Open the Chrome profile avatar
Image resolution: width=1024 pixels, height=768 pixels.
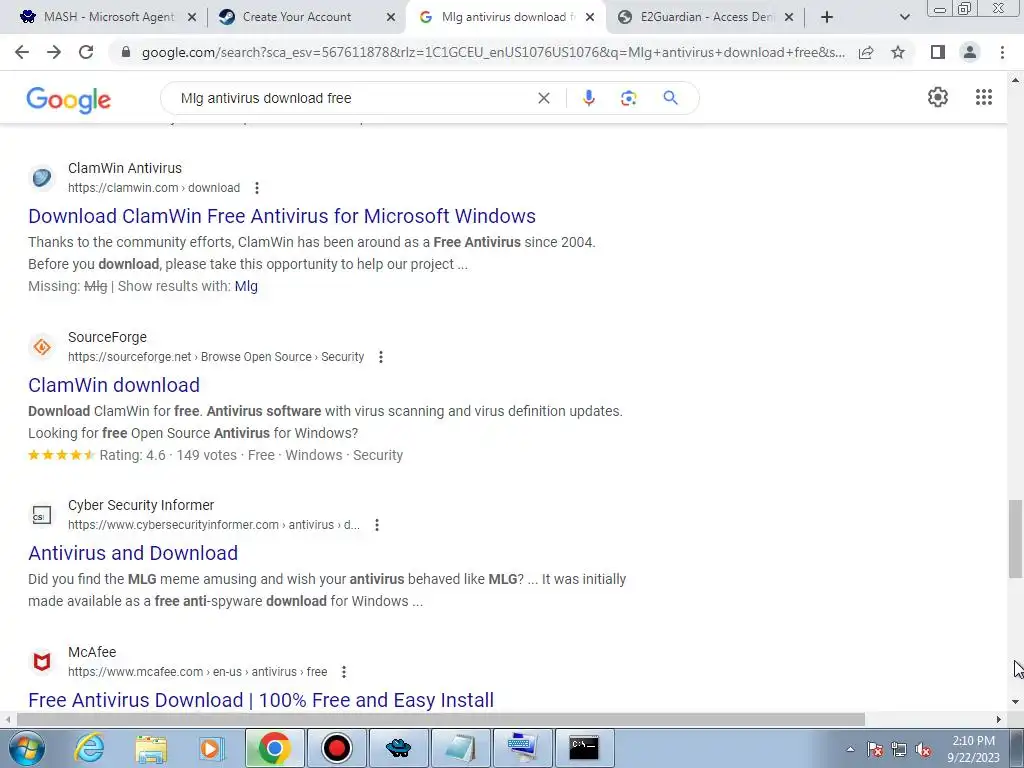click(x=970, y=52)
